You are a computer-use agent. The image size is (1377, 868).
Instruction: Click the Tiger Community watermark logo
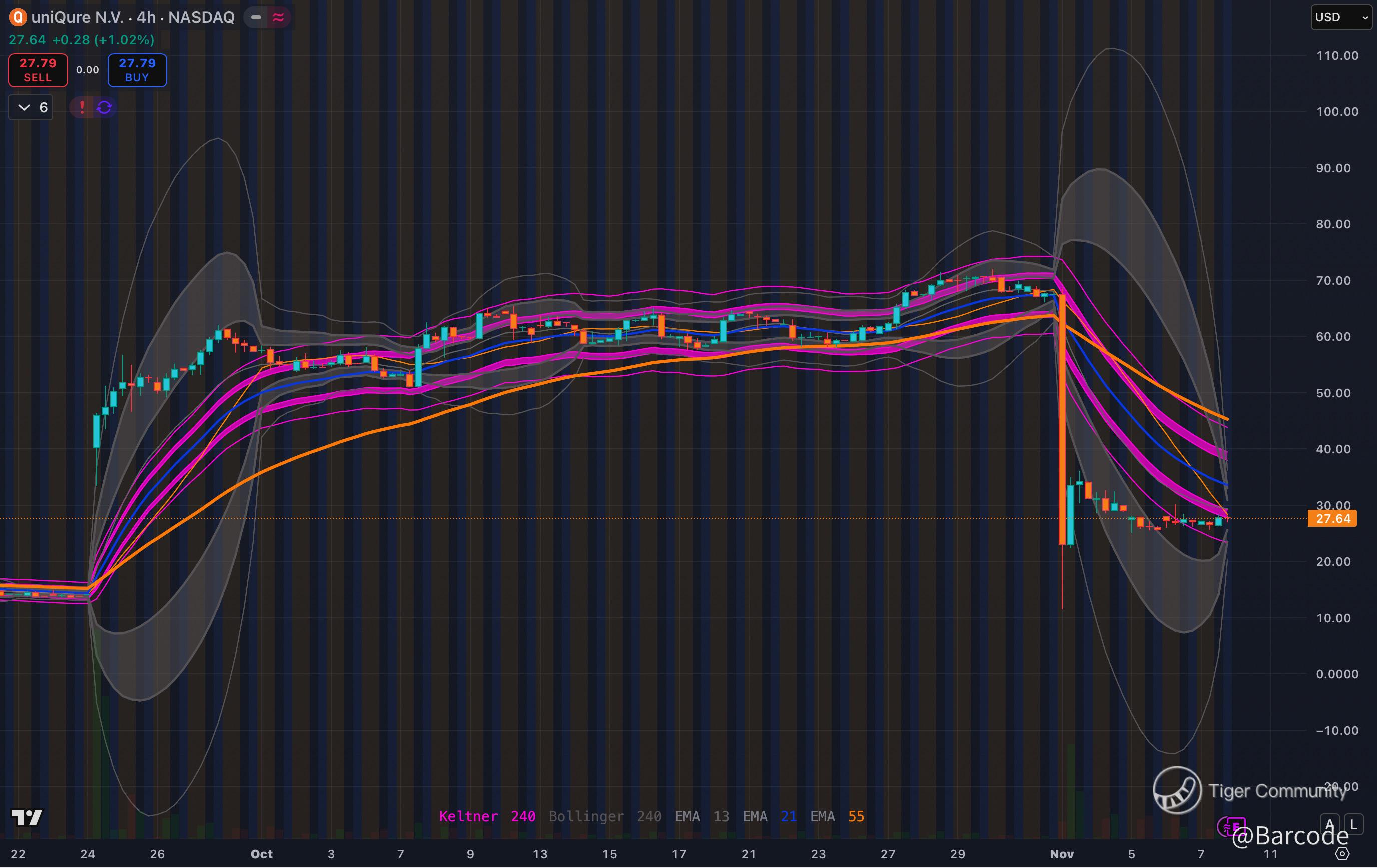coord(1177,790)
